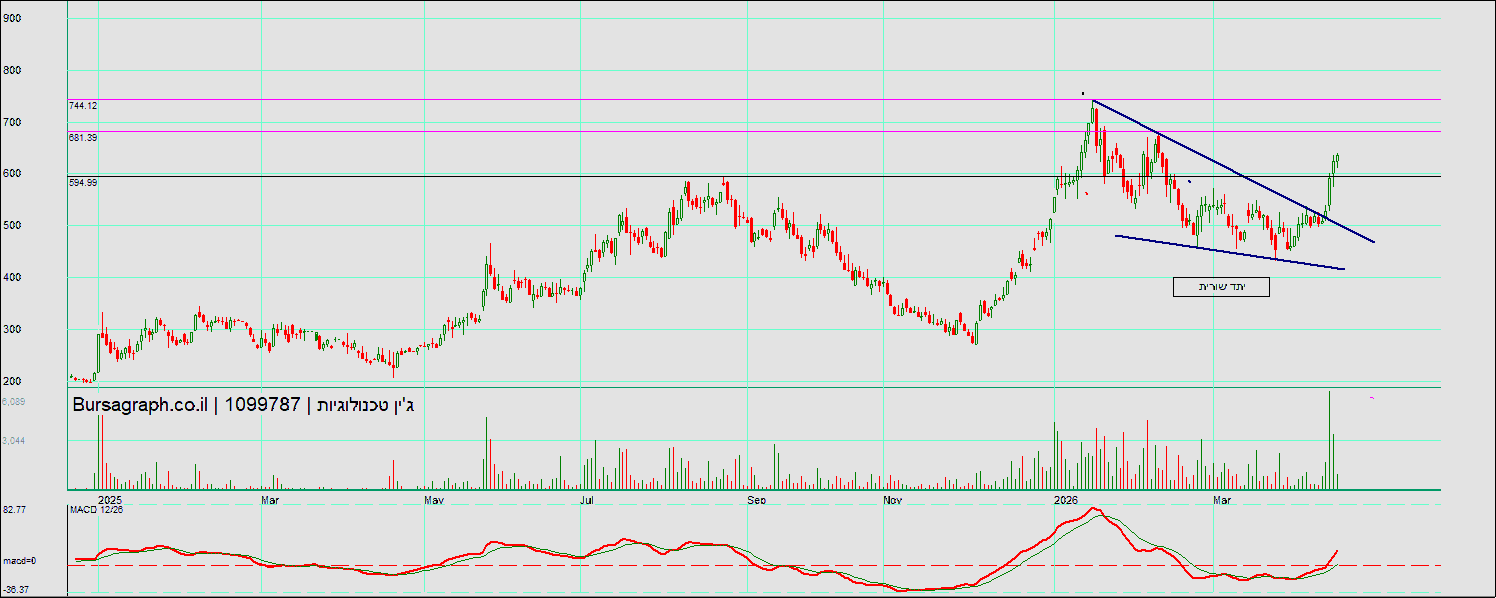The height and width of the screenshot is (598, 1496).
Task: Click the יתד שורית annotation box
Action: click(x=1221, y=287)
